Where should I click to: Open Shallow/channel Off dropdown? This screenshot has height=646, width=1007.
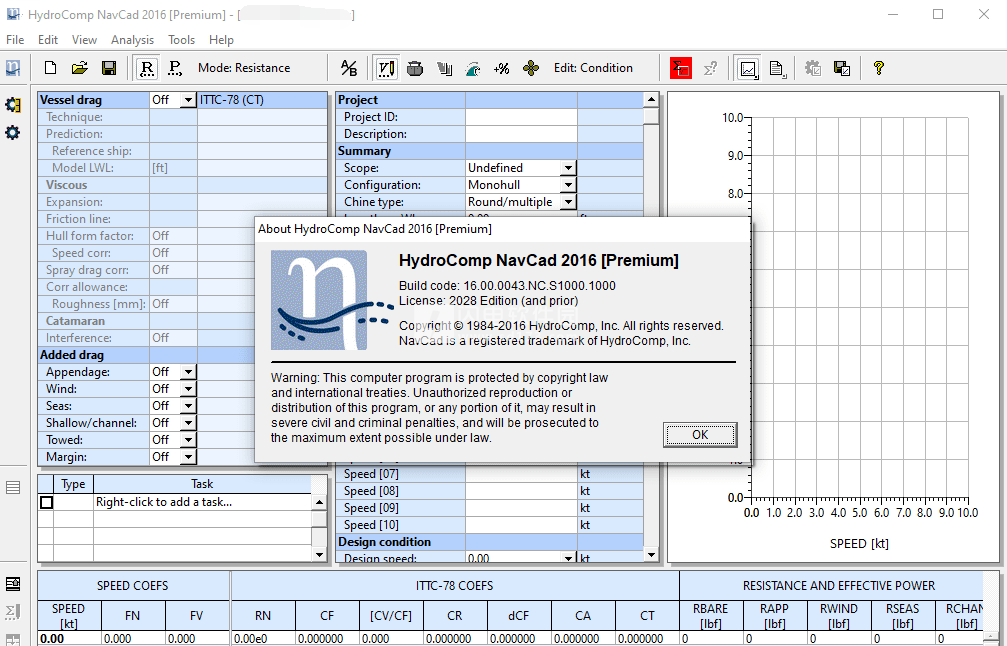[x=188, y=423]
